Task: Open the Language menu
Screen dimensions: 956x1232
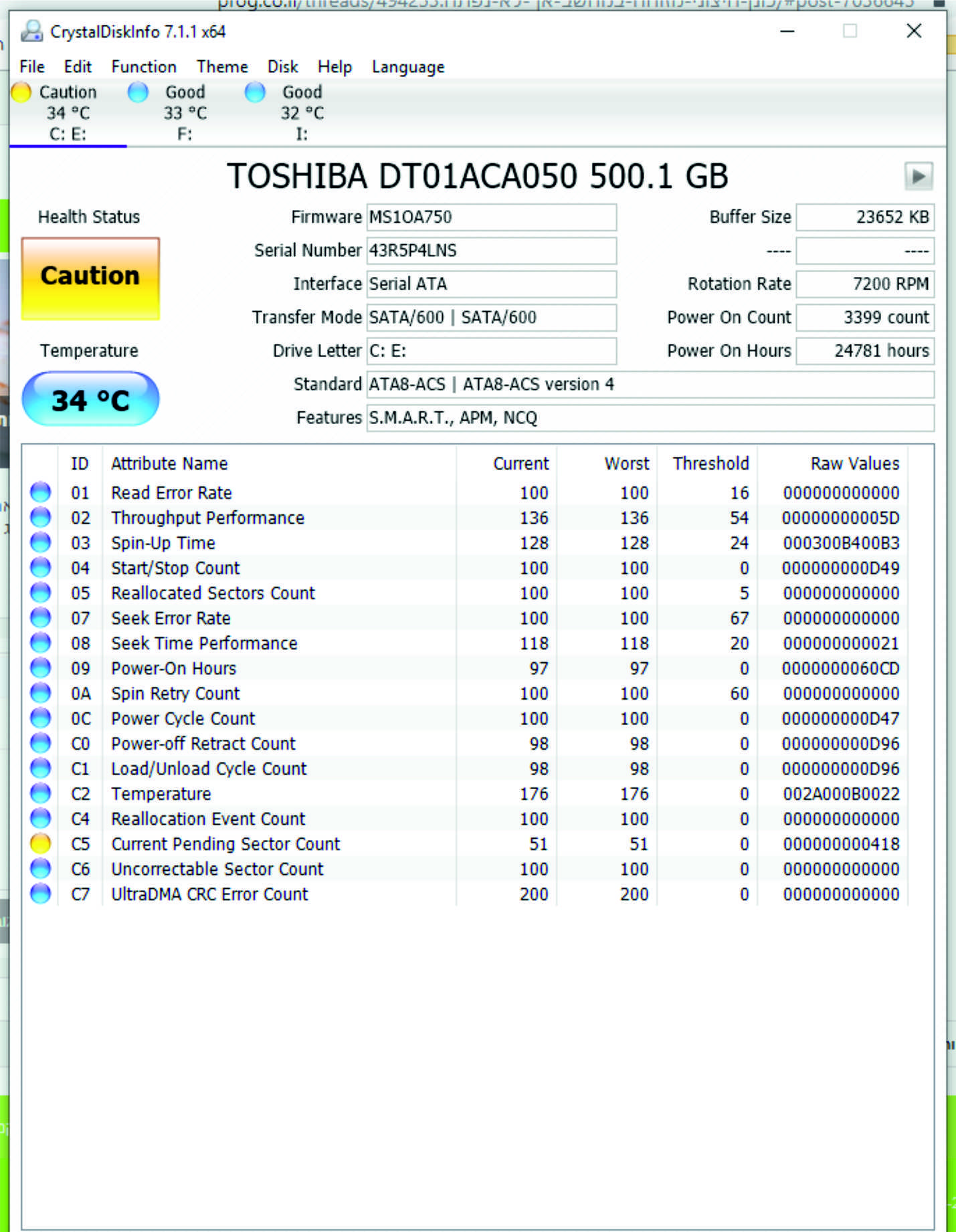Action: [x=408, y=67]
